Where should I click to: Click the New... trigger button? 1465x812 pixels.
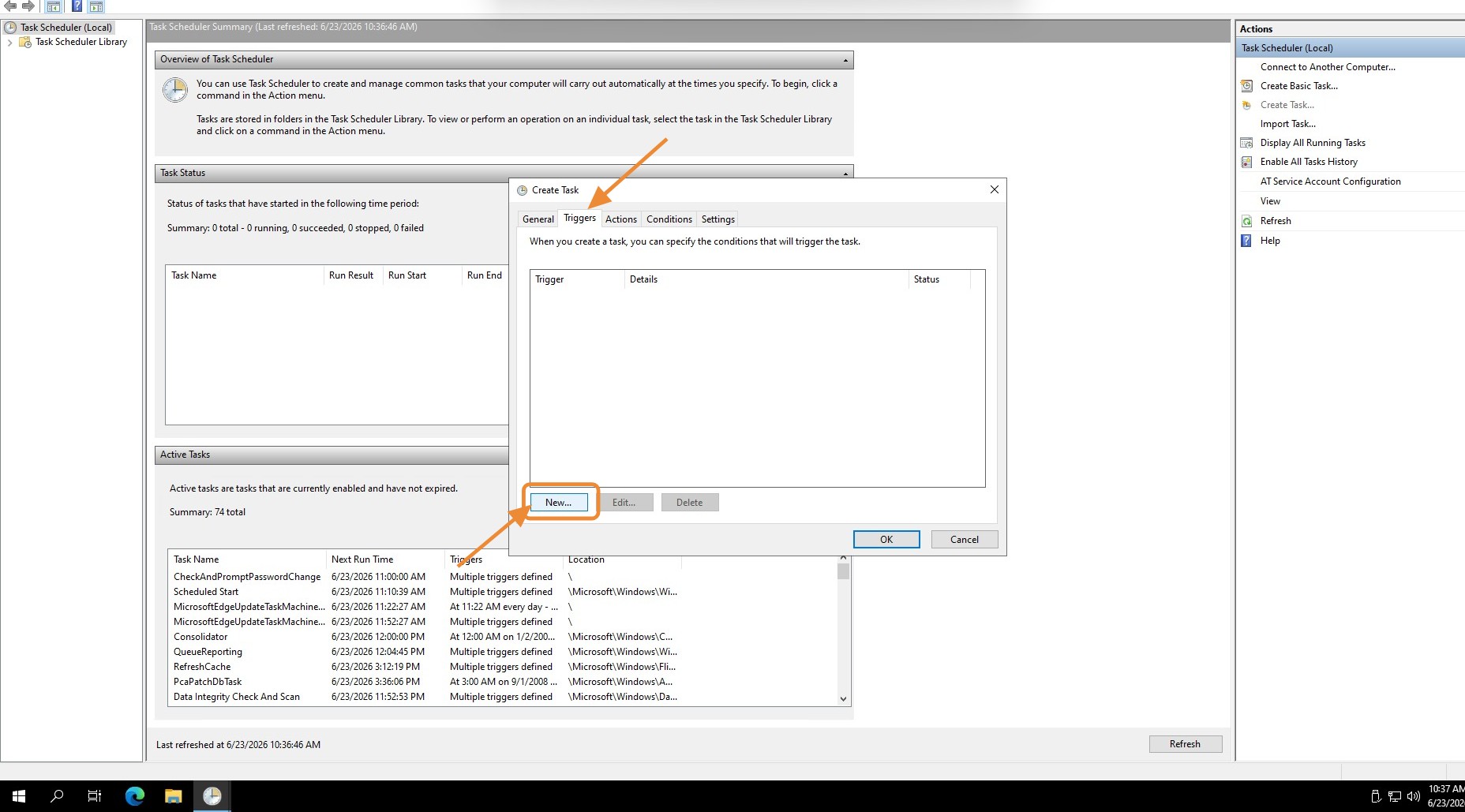[x=559, y=503]
